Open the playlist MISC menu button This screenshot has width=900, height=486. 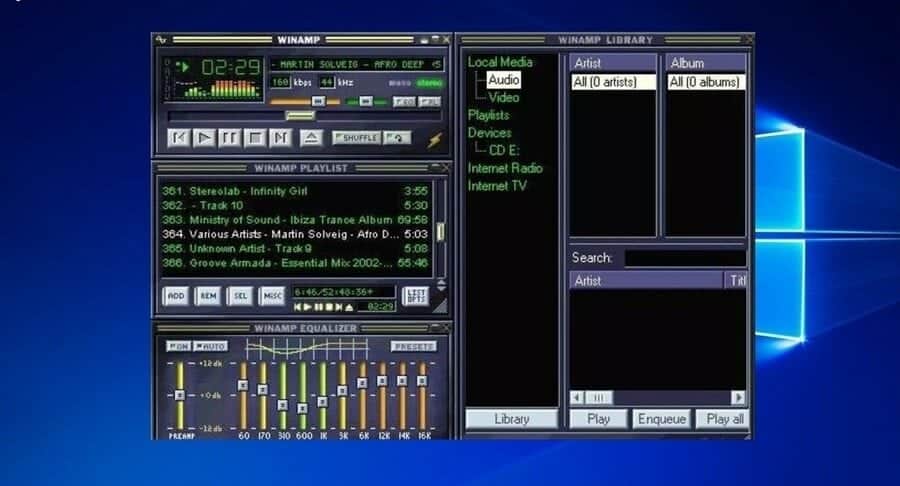pos(272,296)
